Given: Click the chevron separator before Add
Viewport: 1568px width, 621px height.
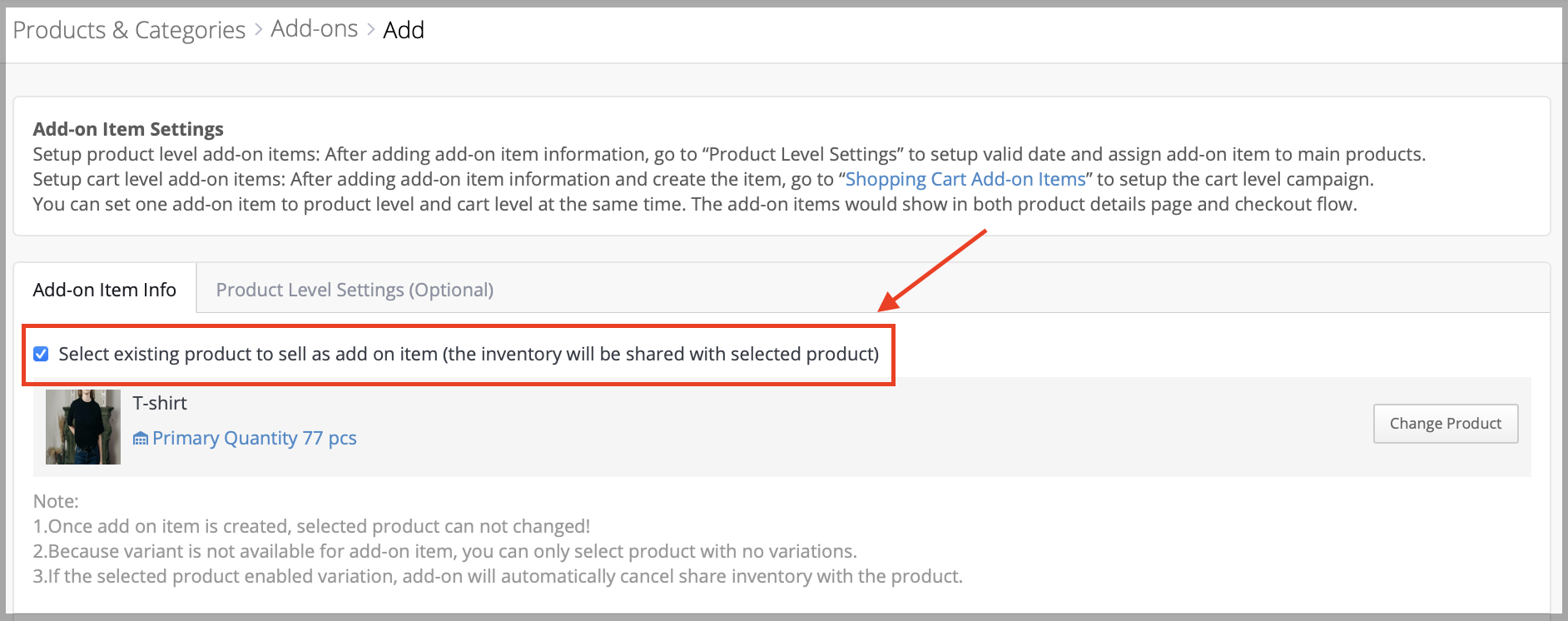Looking at the screenshot, I should [370, 29].
